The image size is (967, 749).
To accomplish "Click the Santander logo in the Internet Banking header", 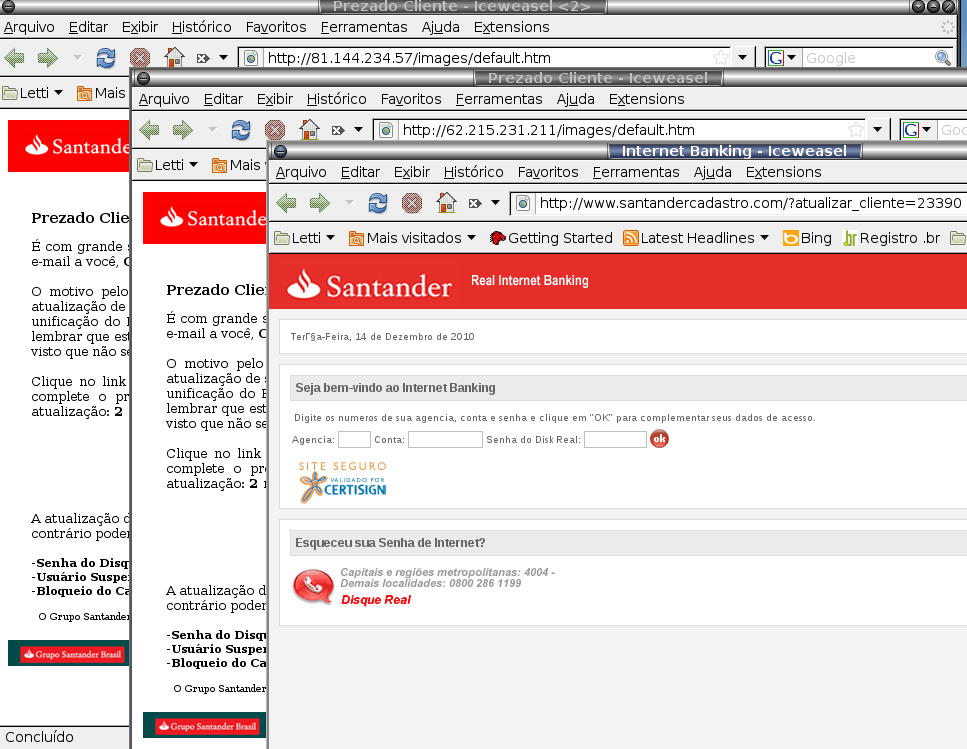I will tap(369, 285).
